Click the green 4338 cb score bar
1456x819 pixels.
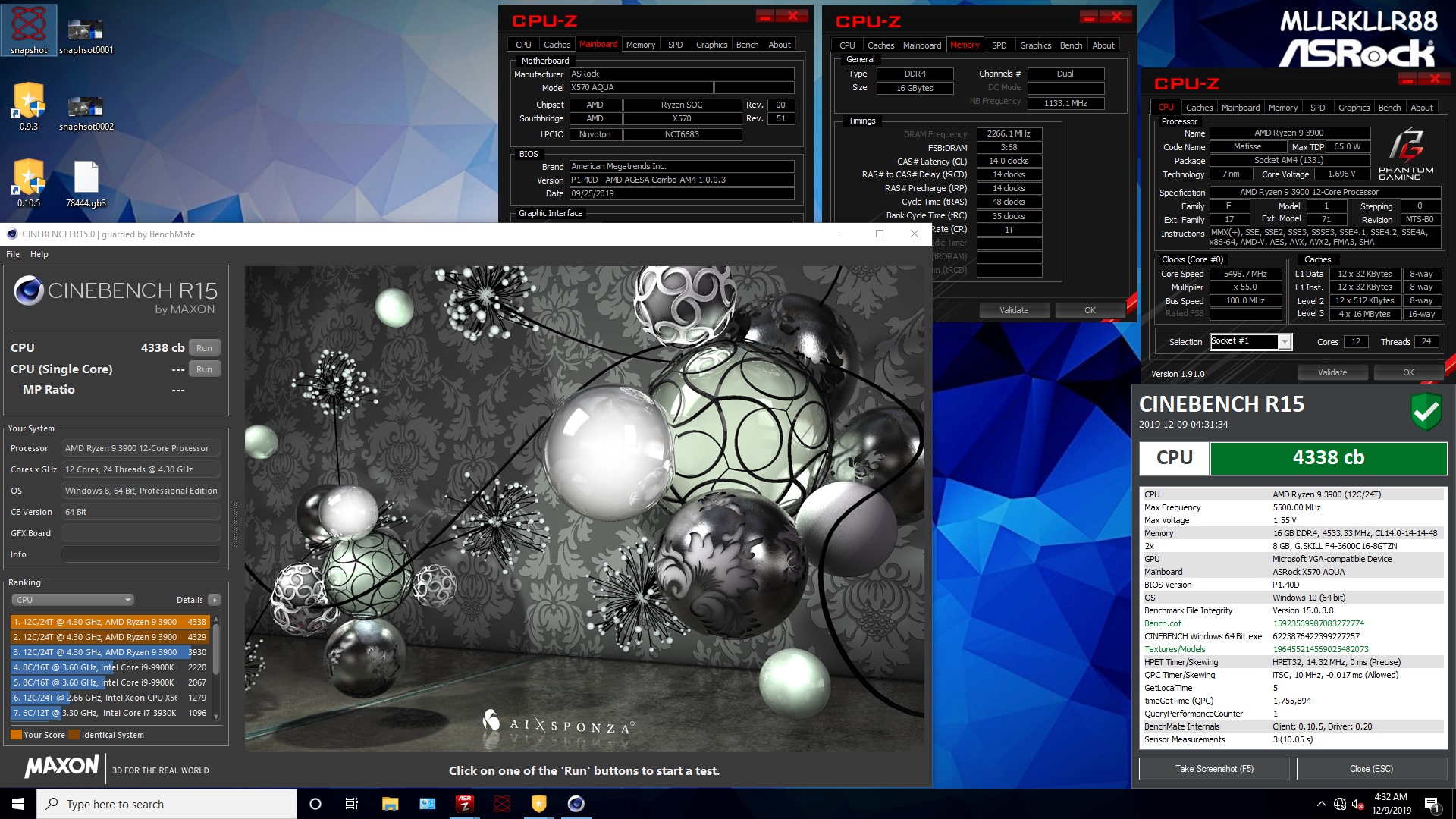pos(1329,458)
